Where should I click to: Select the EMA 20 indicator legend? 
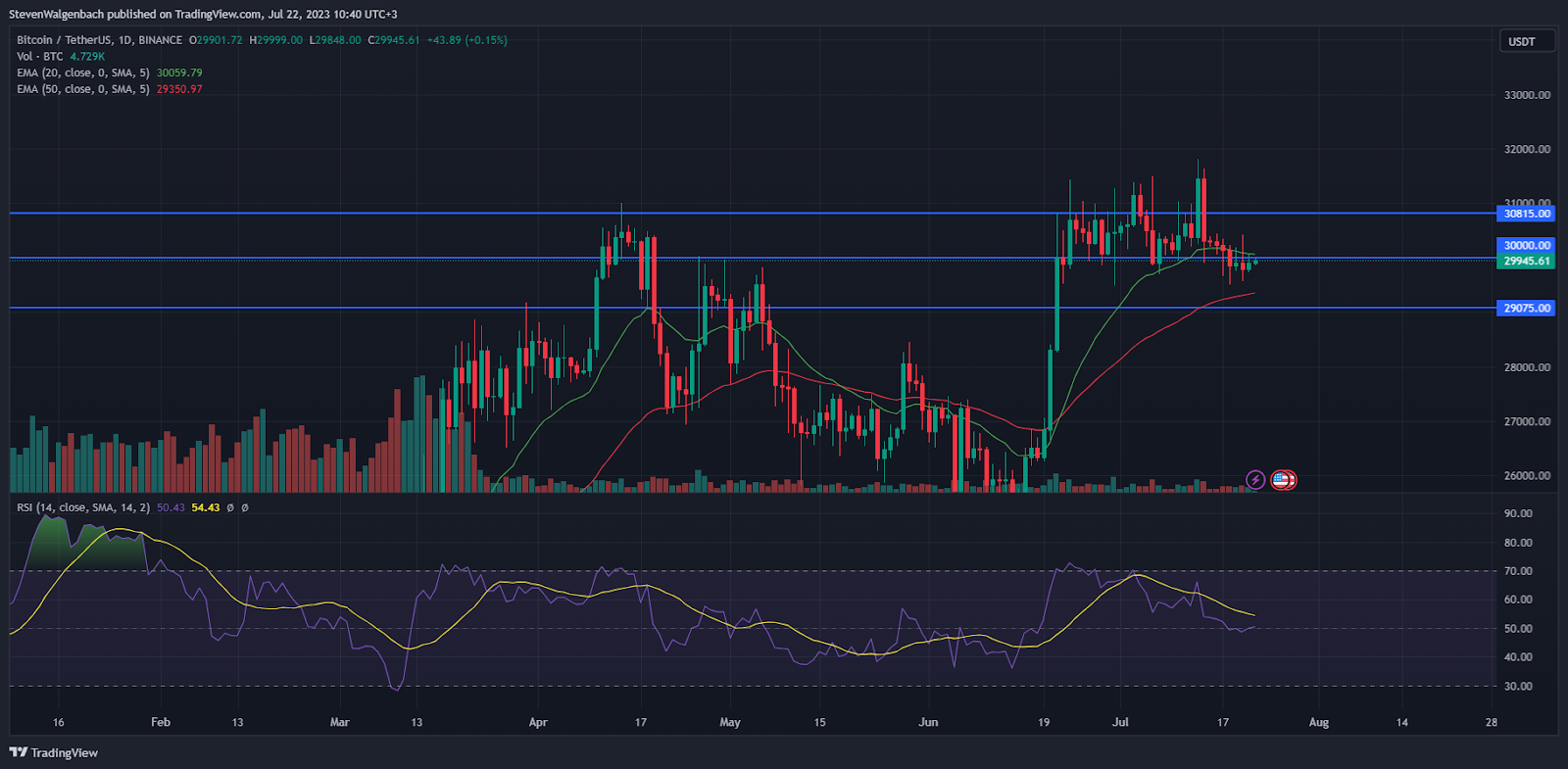coord(83,72)
